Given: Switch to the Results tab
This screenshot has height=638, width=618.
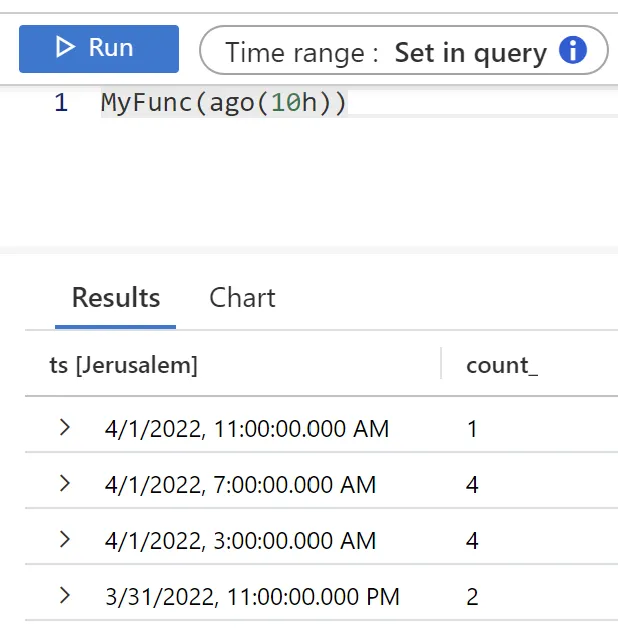Looking at the screenshot, I should point(116,298).
